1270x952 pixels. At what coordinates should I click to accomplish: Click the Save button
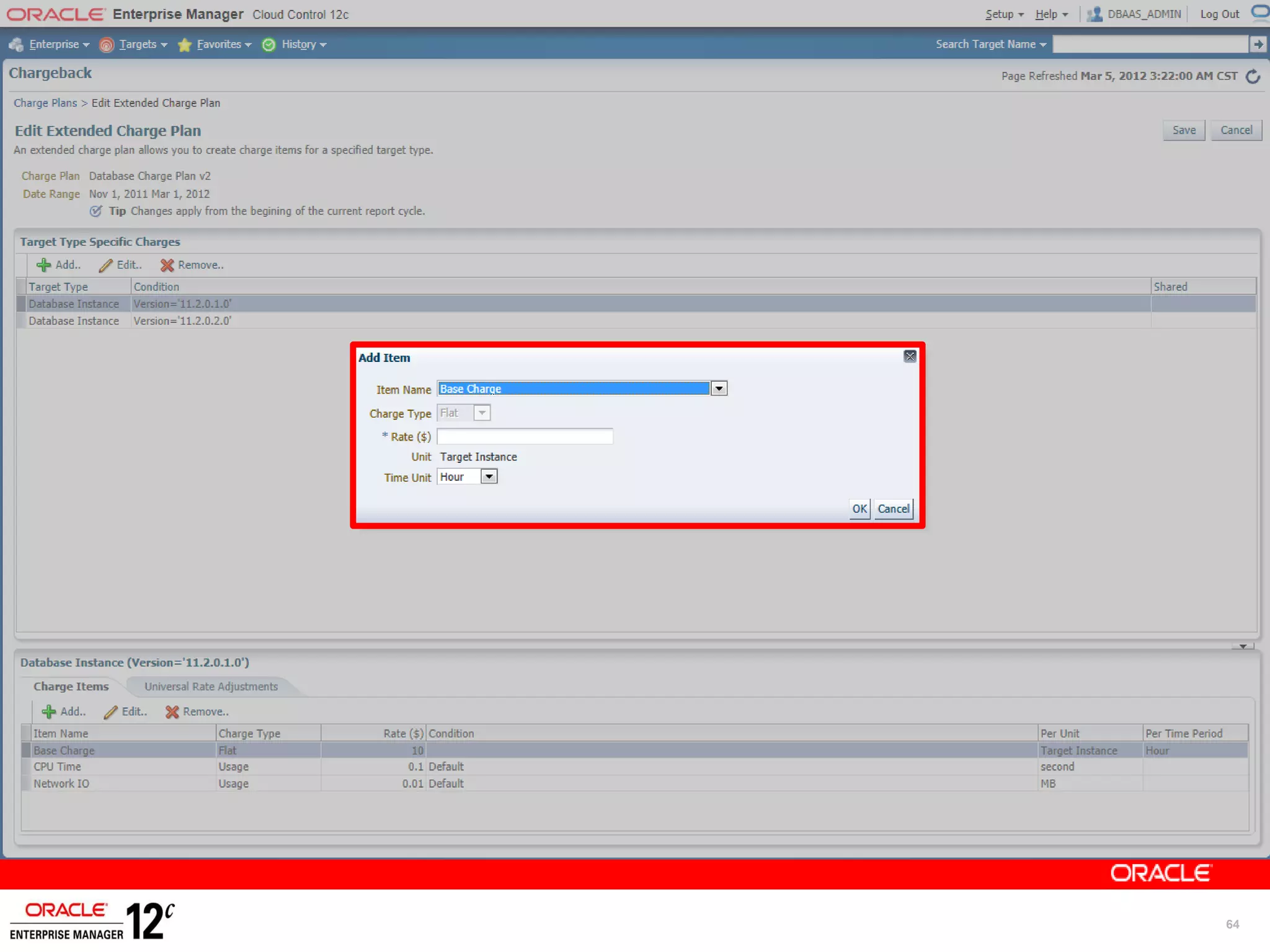pyautogui.click(x=1183, y=130)
